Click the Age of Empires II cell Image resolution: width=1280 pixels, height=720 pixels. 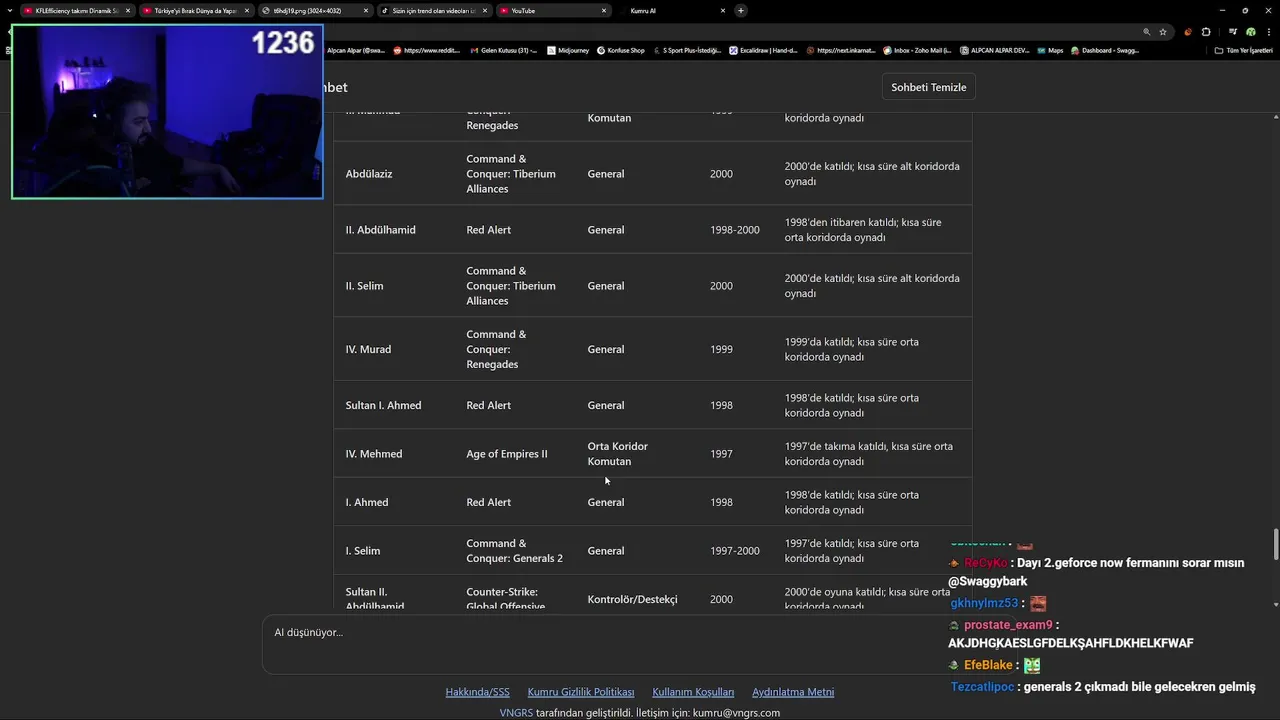tap(506, 454)
